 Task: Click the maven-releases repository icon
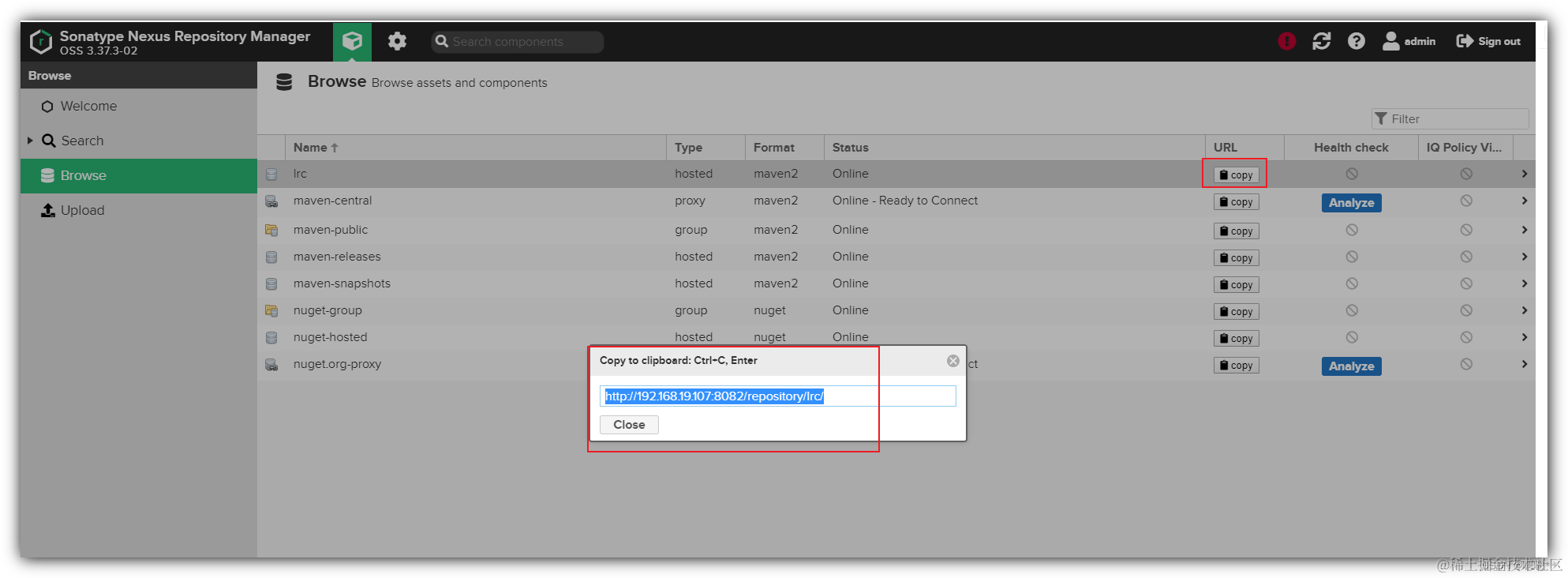(x=271, y=257)
